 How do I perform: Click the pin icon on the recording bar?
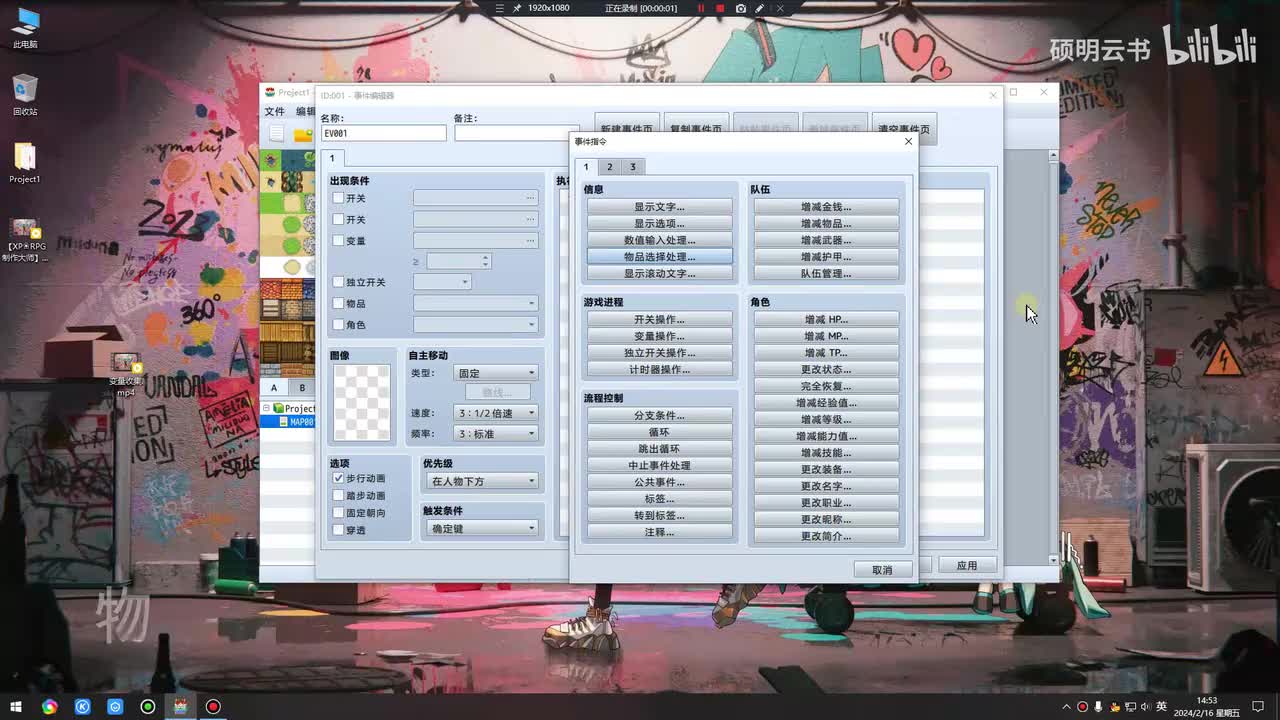[517, 8]
